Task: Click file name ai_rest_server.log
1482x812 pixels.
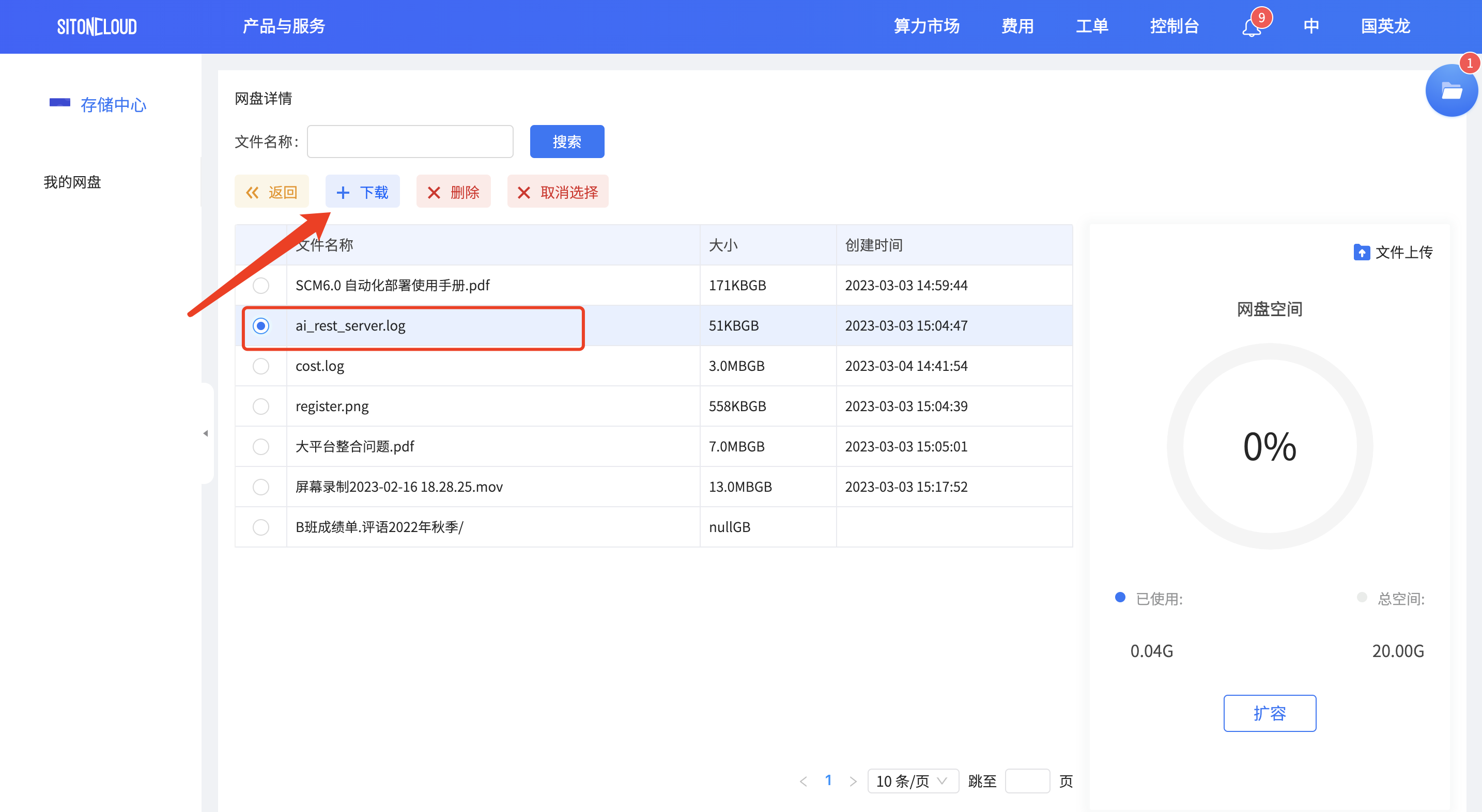Action: [350, 325]
